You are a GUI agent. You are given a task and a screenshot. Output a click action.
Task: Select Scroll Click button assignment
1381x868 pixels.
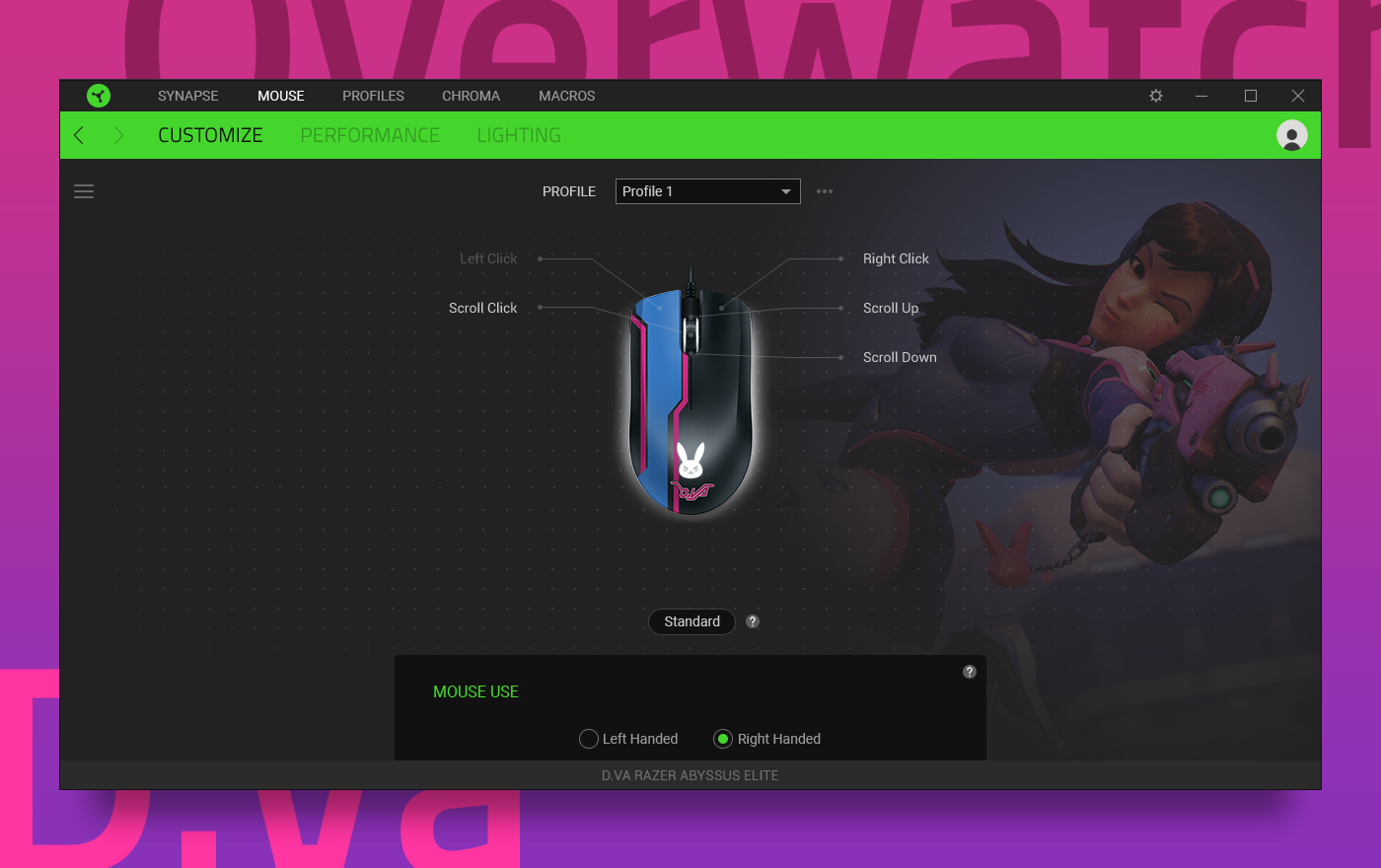pos(482,308)
